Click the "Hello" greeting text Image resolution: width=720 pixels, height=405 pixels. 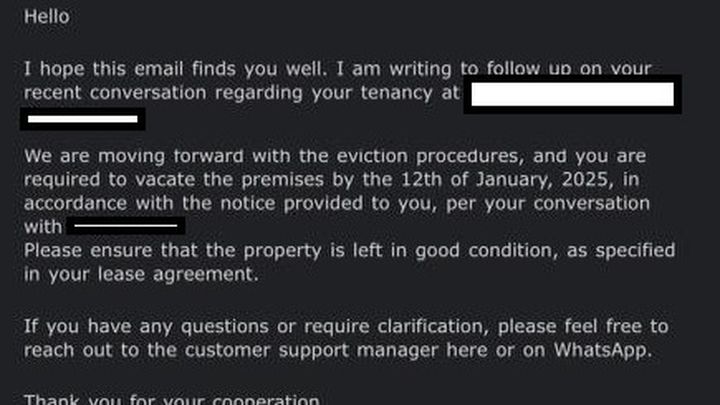pyautogui.click(x=47, y=17)
